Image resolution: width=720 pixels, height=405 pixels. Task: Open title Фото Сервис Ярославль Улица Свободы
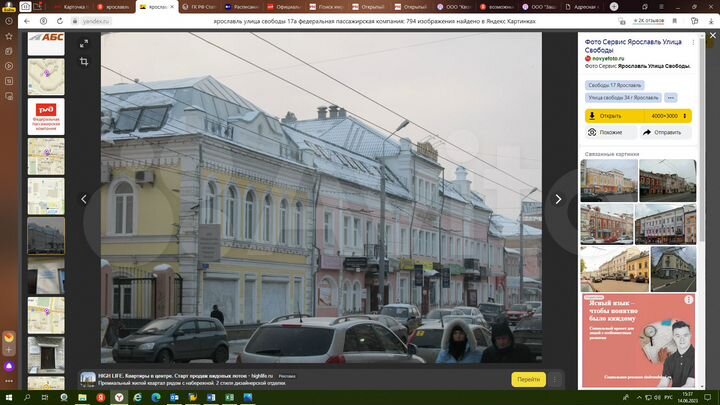[x=633, y=46]
